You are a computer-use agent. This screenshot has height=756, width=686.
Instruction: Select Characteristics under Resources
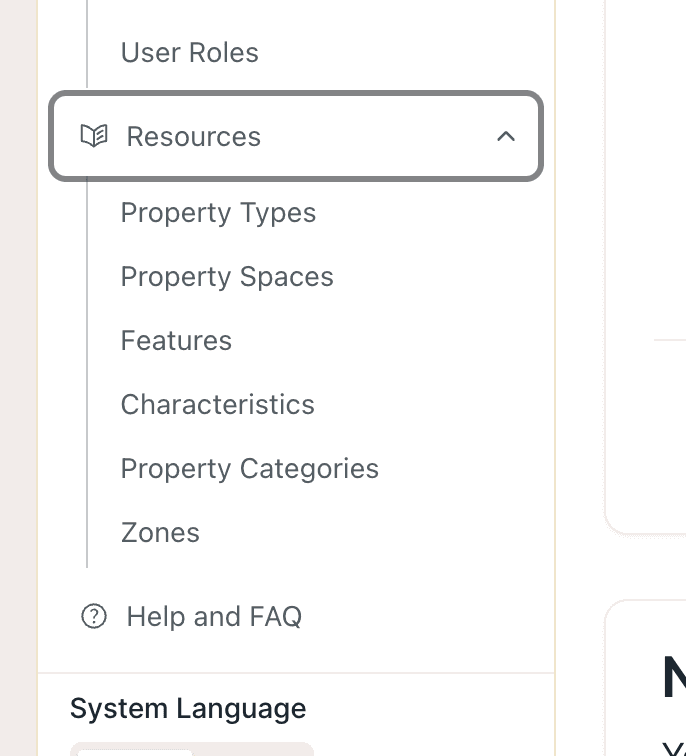pos(217,405)
